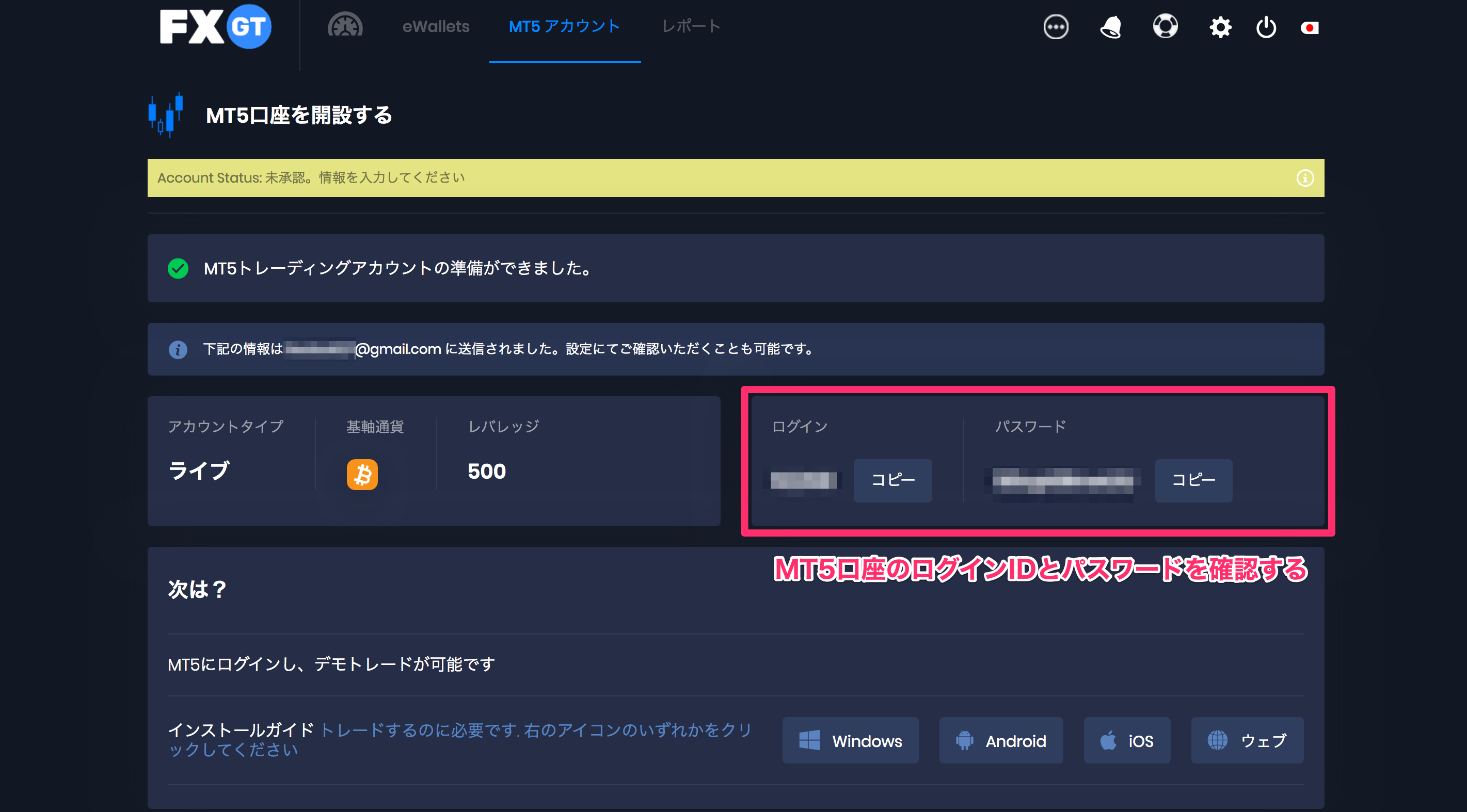
Task: Click the ライブ account type value
Action: click(x=199, y=470)
